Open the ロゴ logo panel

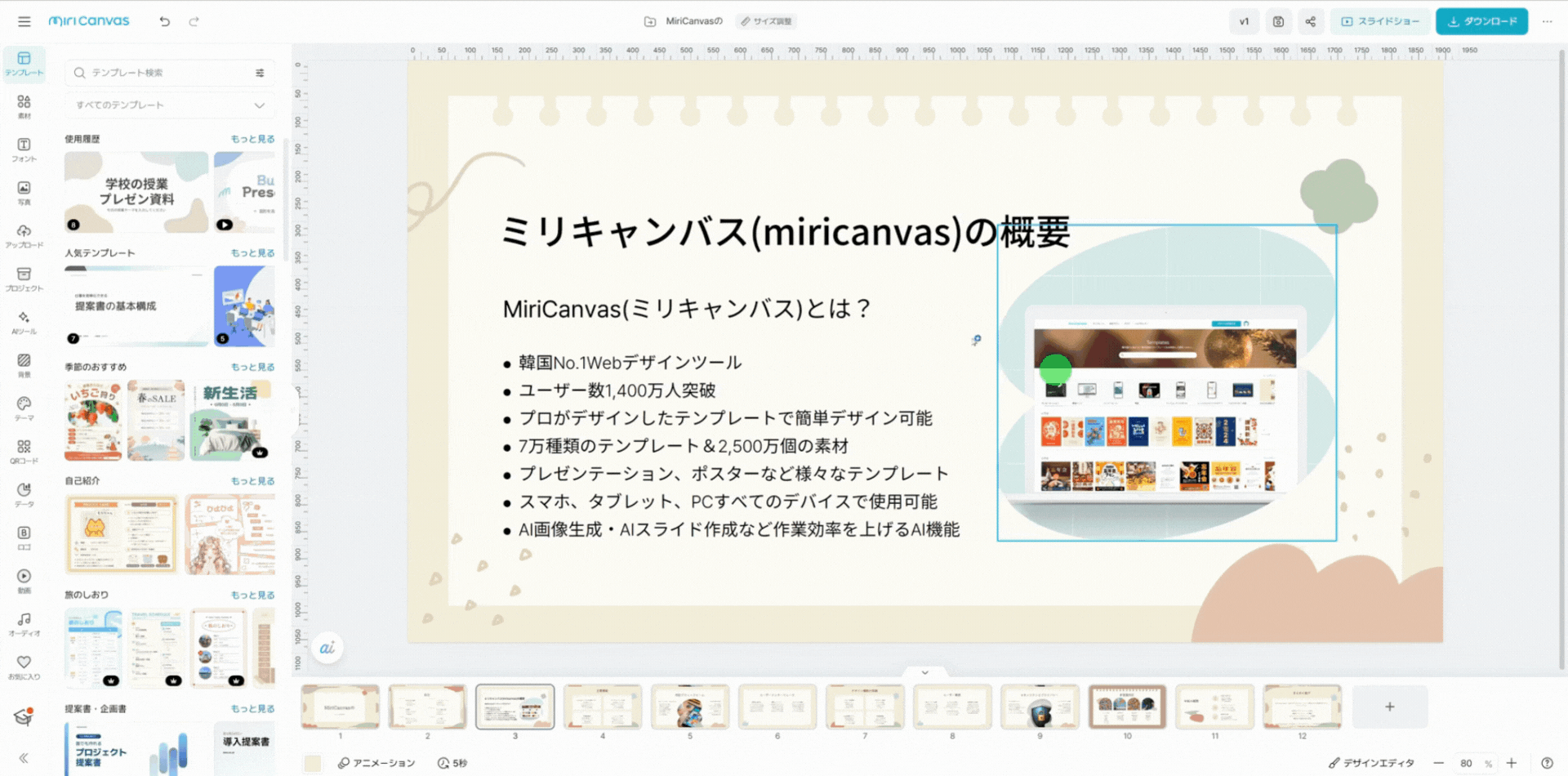pyautogui.click(x=24, y=538)
